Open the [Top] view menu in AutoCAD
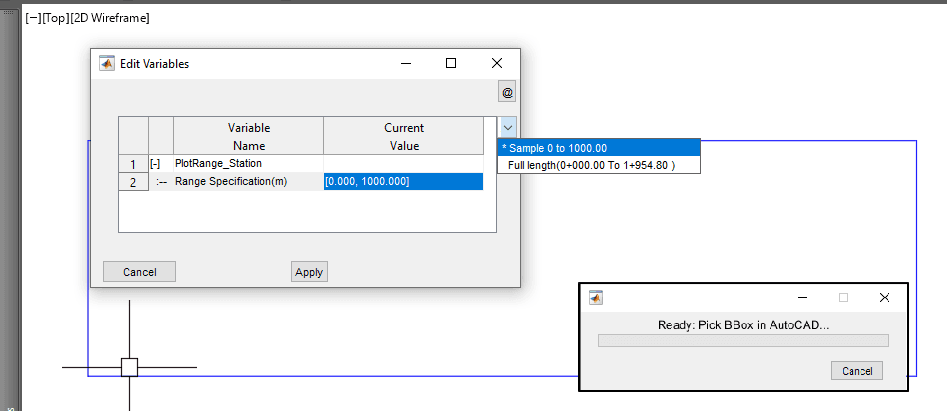This screenshot has height=411, width=947. tap(56, 18)
